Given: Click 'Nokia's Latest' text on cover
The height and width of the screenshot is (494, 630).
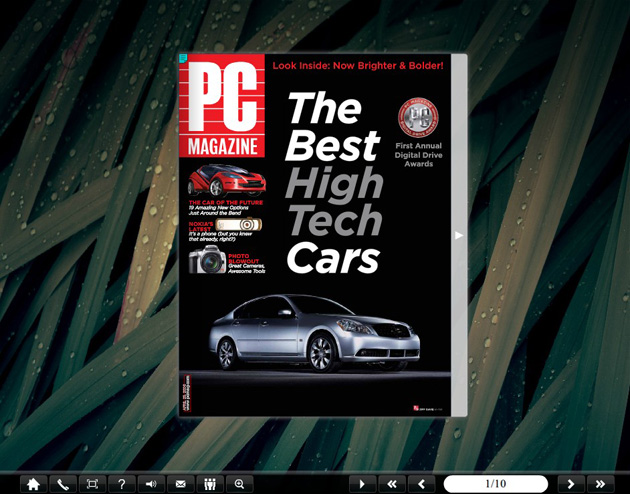Looking at the screenshot, I should 201,226.
